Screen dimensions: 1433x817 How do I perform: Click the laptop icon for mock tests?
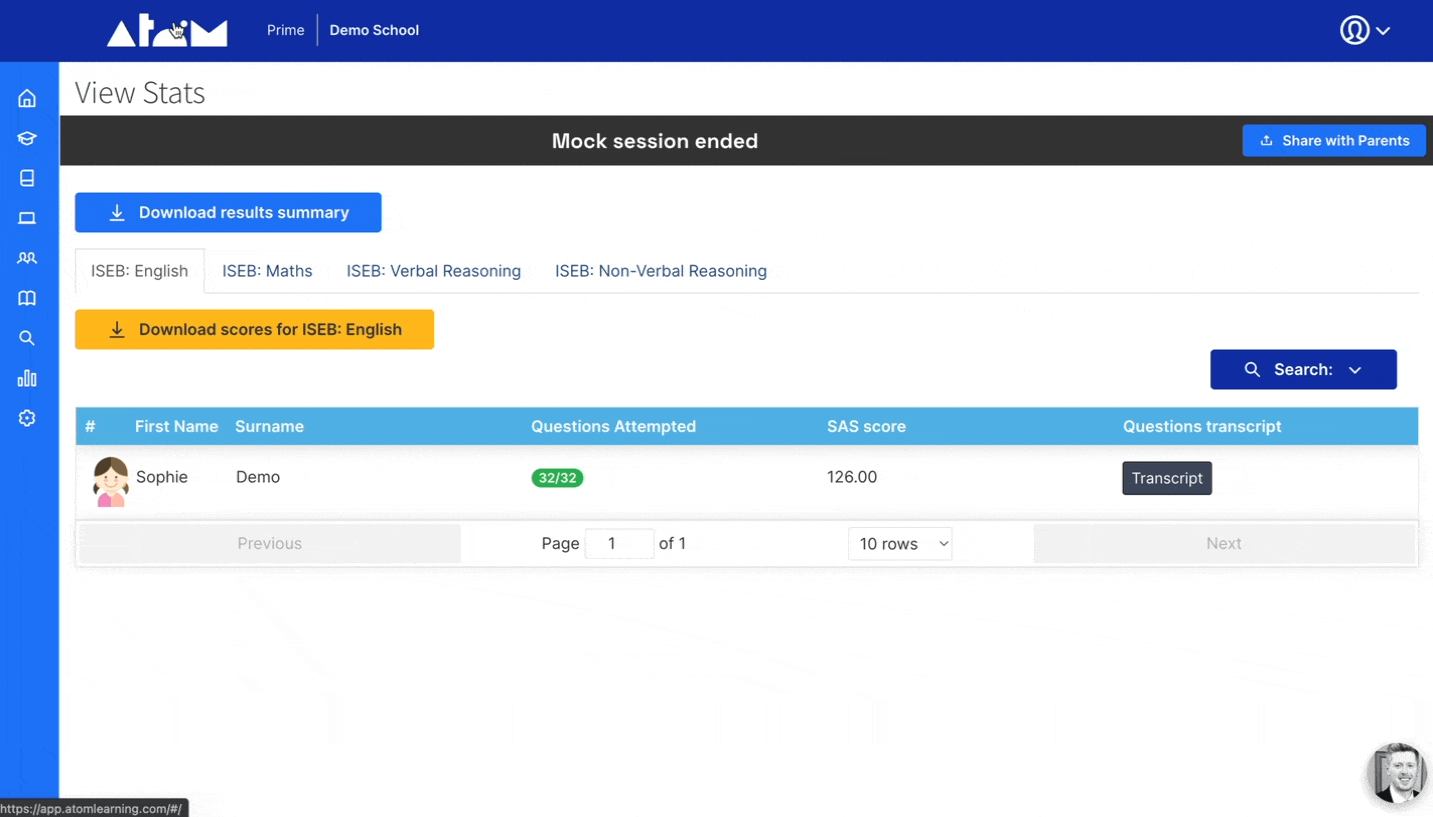click(27, 217)
